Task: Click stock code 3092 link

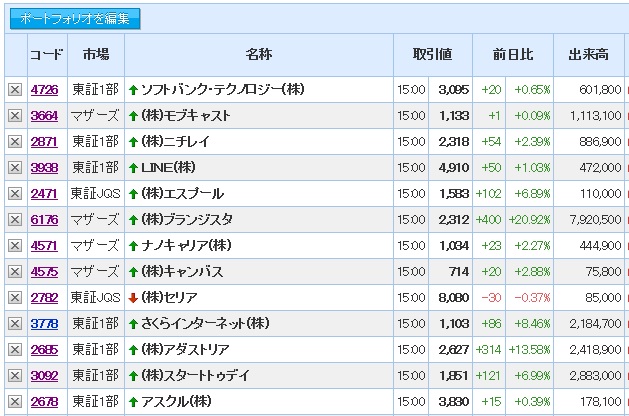Action: point(44,376)
